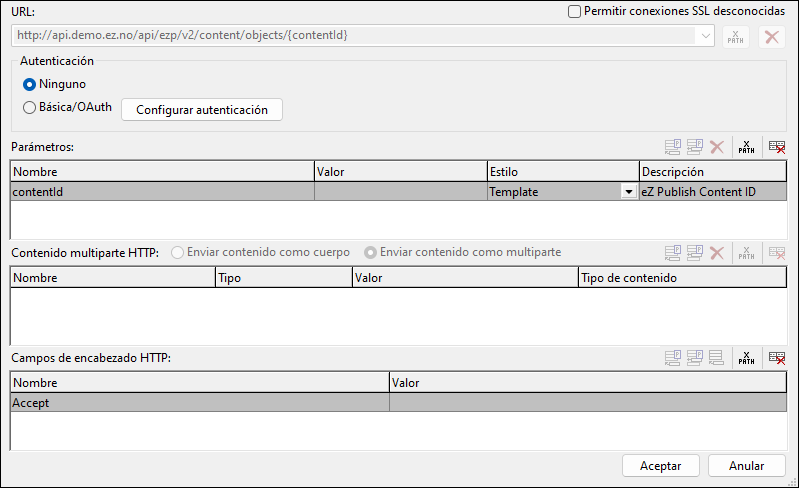Click reset table icon in Parámetros toolbar
799x488 pixels.
pos(777,147)
